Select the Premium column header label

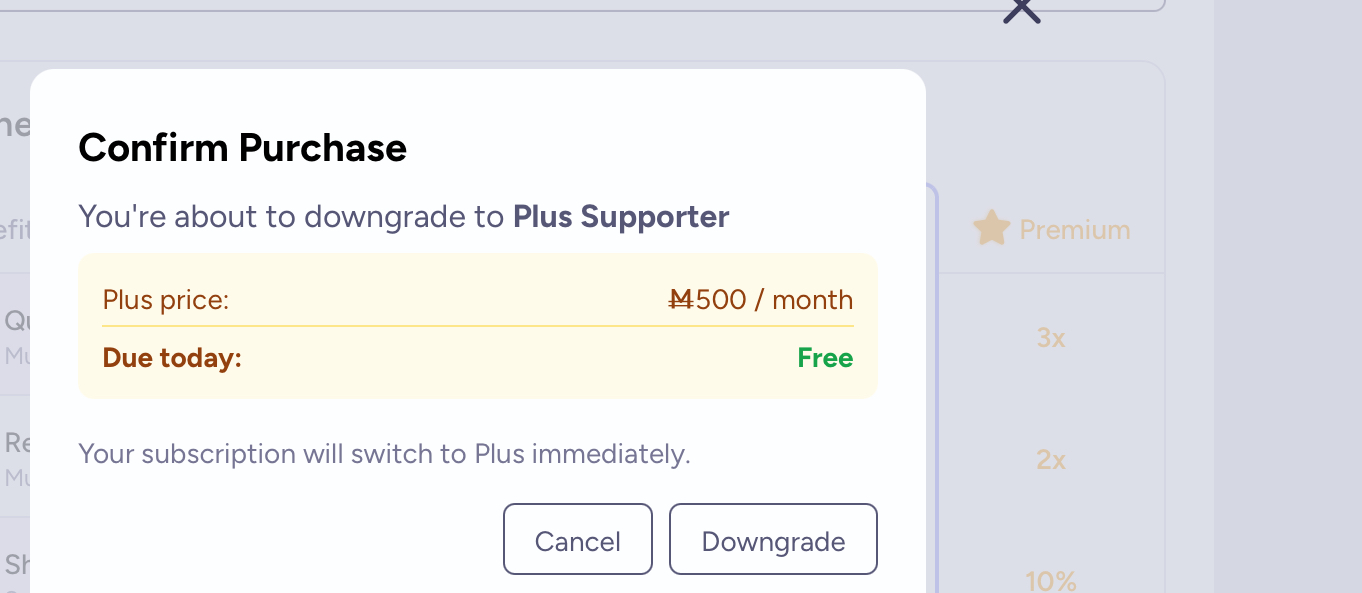tap(1074, 230)
